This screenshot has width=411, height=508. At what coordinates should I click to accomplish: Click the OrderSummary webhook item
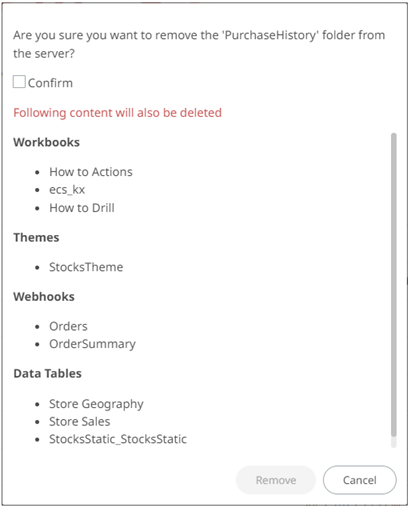tap(92, 344)
